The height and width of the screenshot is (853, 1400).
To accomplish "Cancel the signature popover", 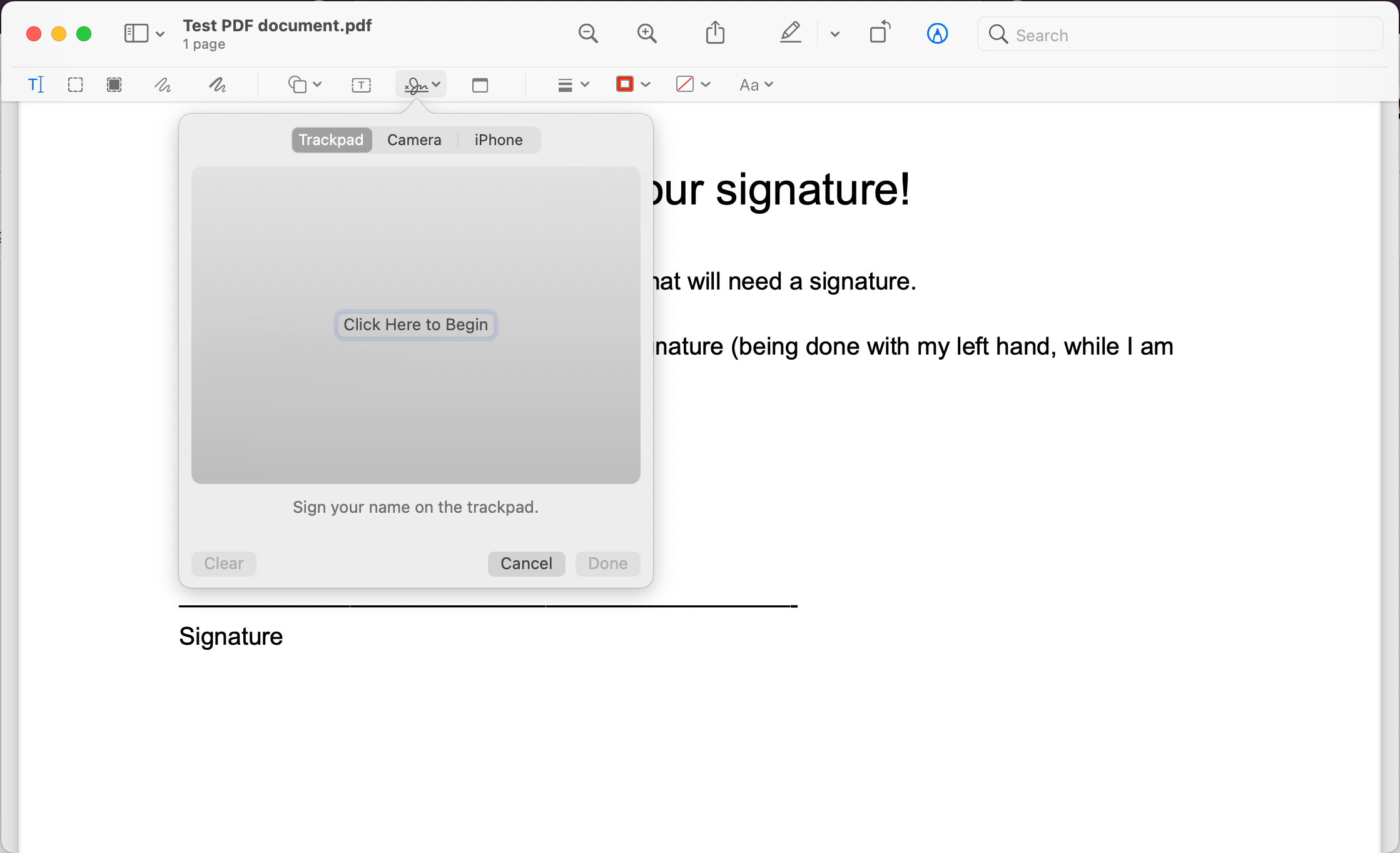I will 526,563.
